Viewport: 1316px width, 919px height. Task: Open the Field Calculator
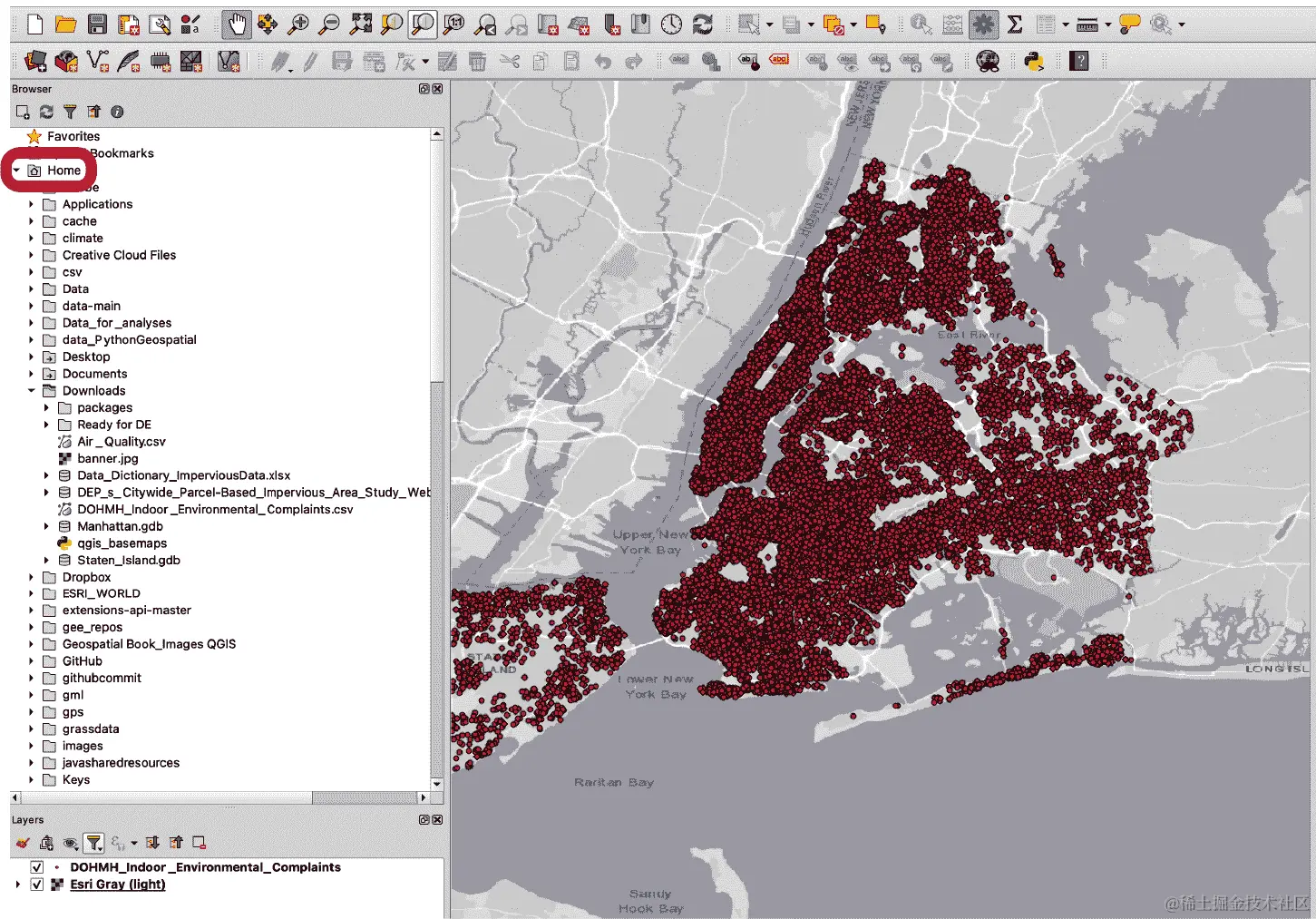coord(951,24)
